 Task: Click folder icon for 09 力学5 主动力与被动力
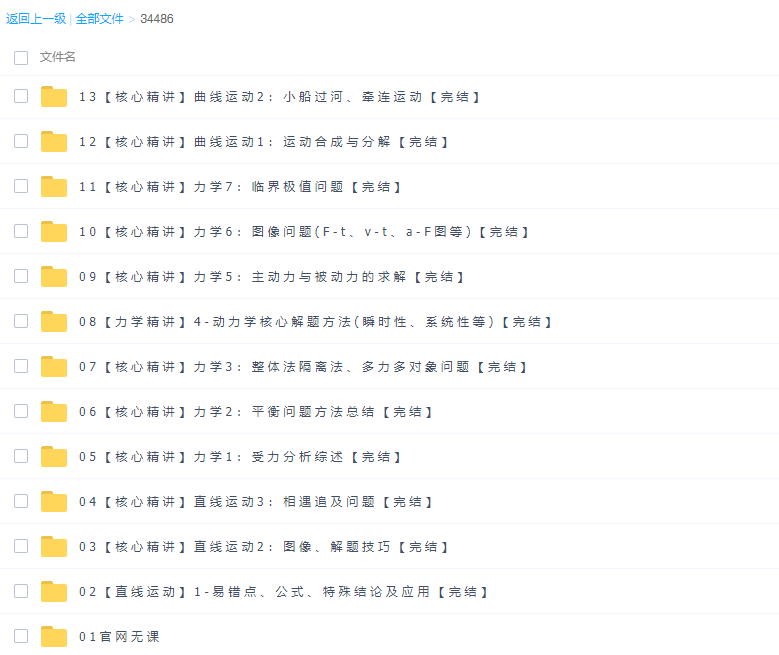(x=54, y=277)
